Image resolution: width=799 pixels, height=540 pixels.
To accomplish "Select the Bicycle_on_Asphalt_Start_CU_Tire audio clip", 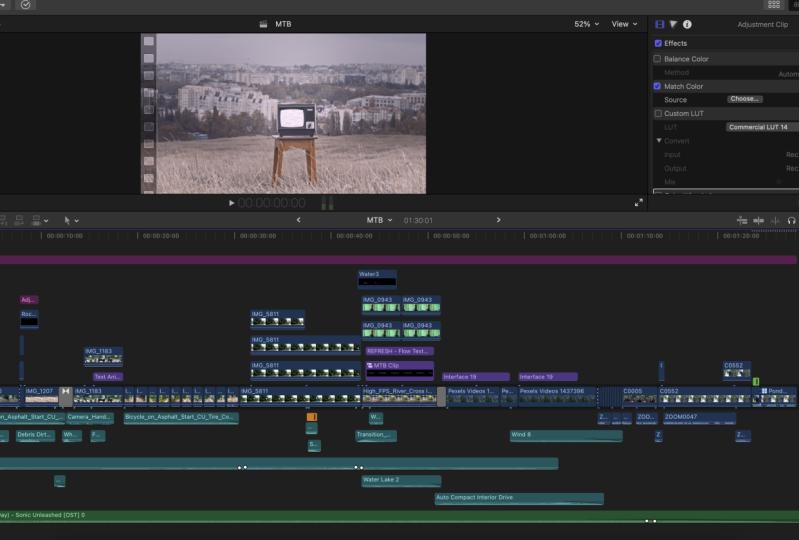I will tap(181, 418).
